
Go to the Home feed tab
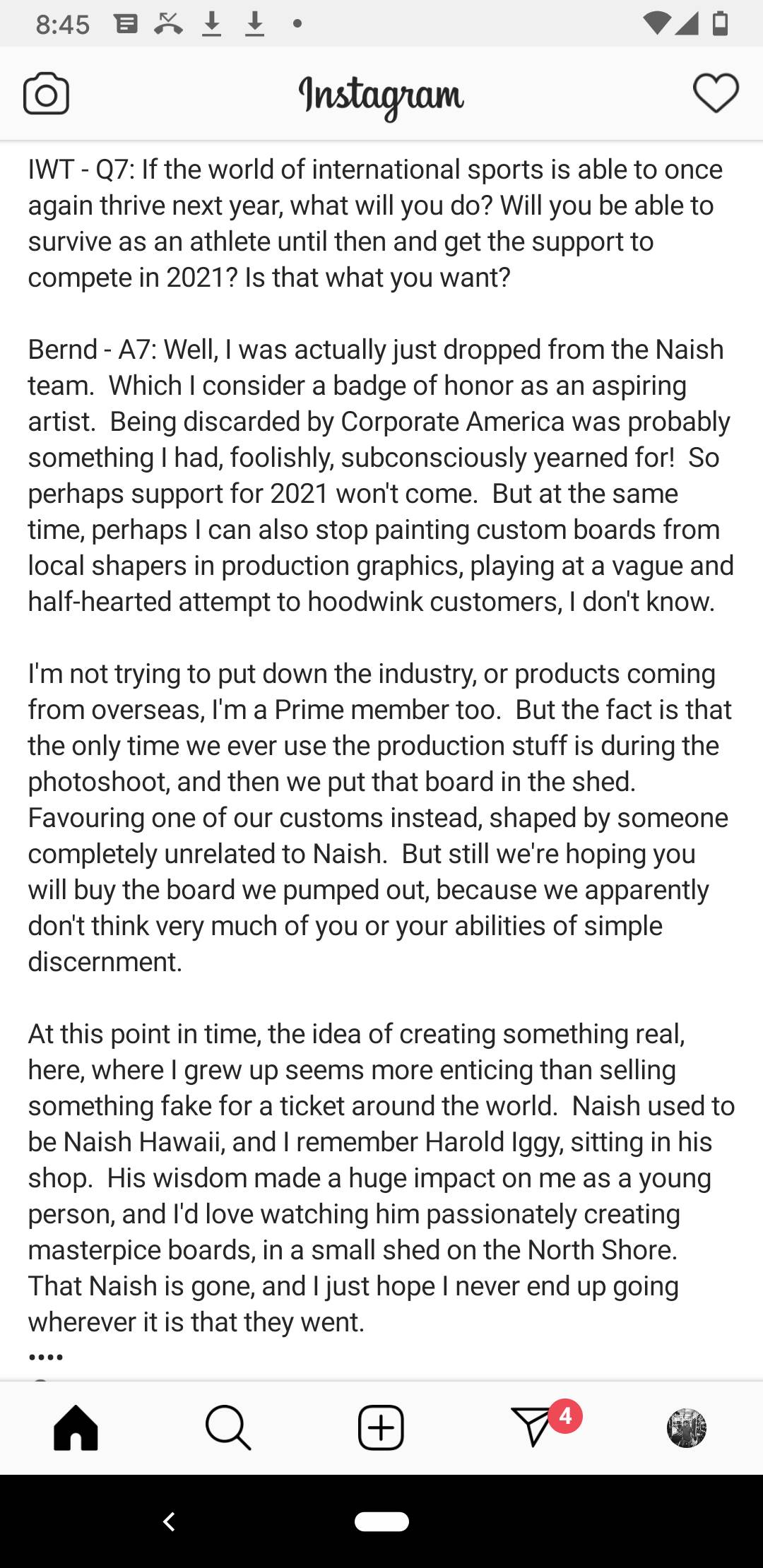click(x=76, y=1427)
